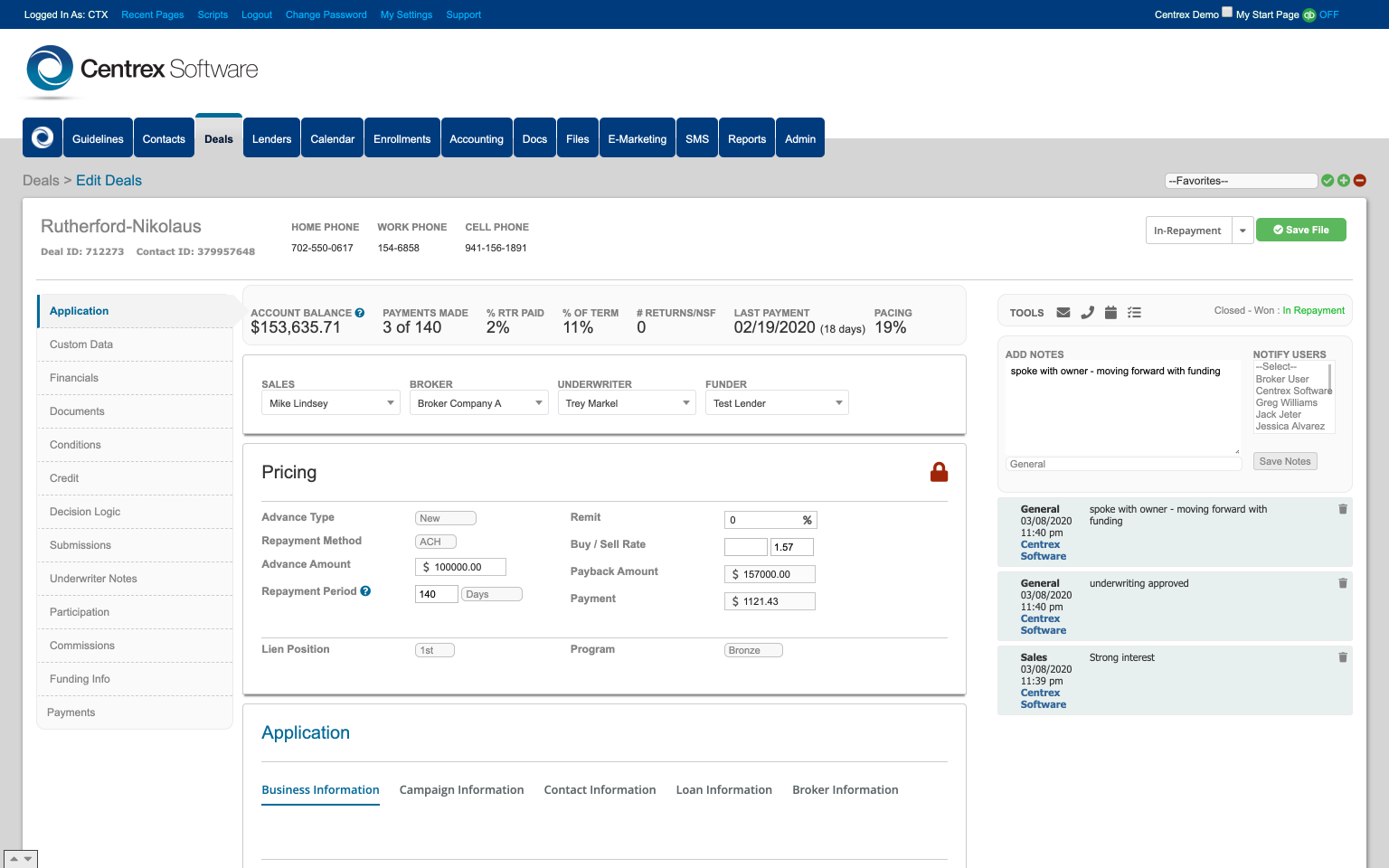Toggle the green checkmark favorites icon
This screenshot has width=1389, height=868.
(x=1328, y=180)
